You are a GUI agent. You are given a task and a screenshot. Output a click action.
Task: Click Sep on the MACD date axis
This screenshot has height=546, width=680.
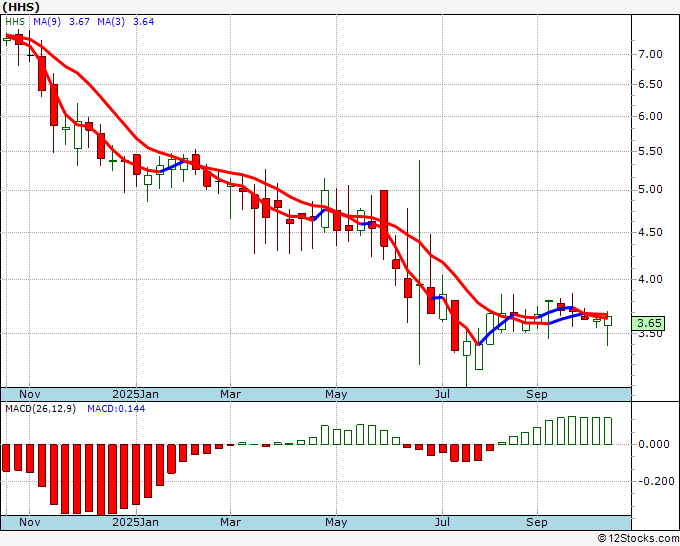coord(537,522)
